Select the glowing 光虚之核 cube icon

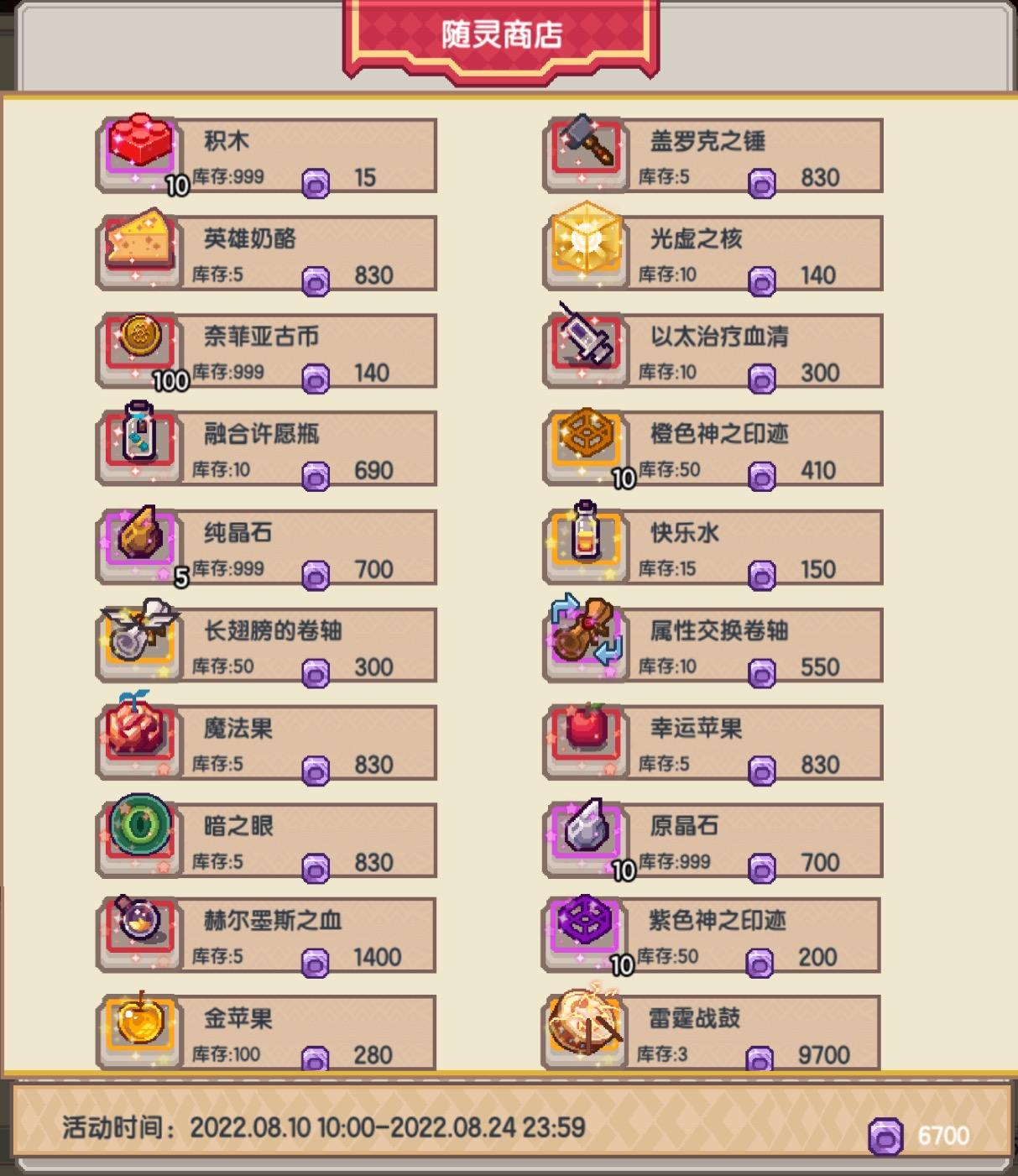click(586, 238)
